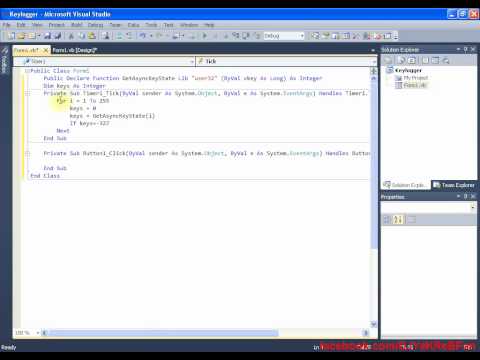This screenshot has height=360, width=480.
Task: Select My Project node in Solution Explorer
Action: (415, 78)
